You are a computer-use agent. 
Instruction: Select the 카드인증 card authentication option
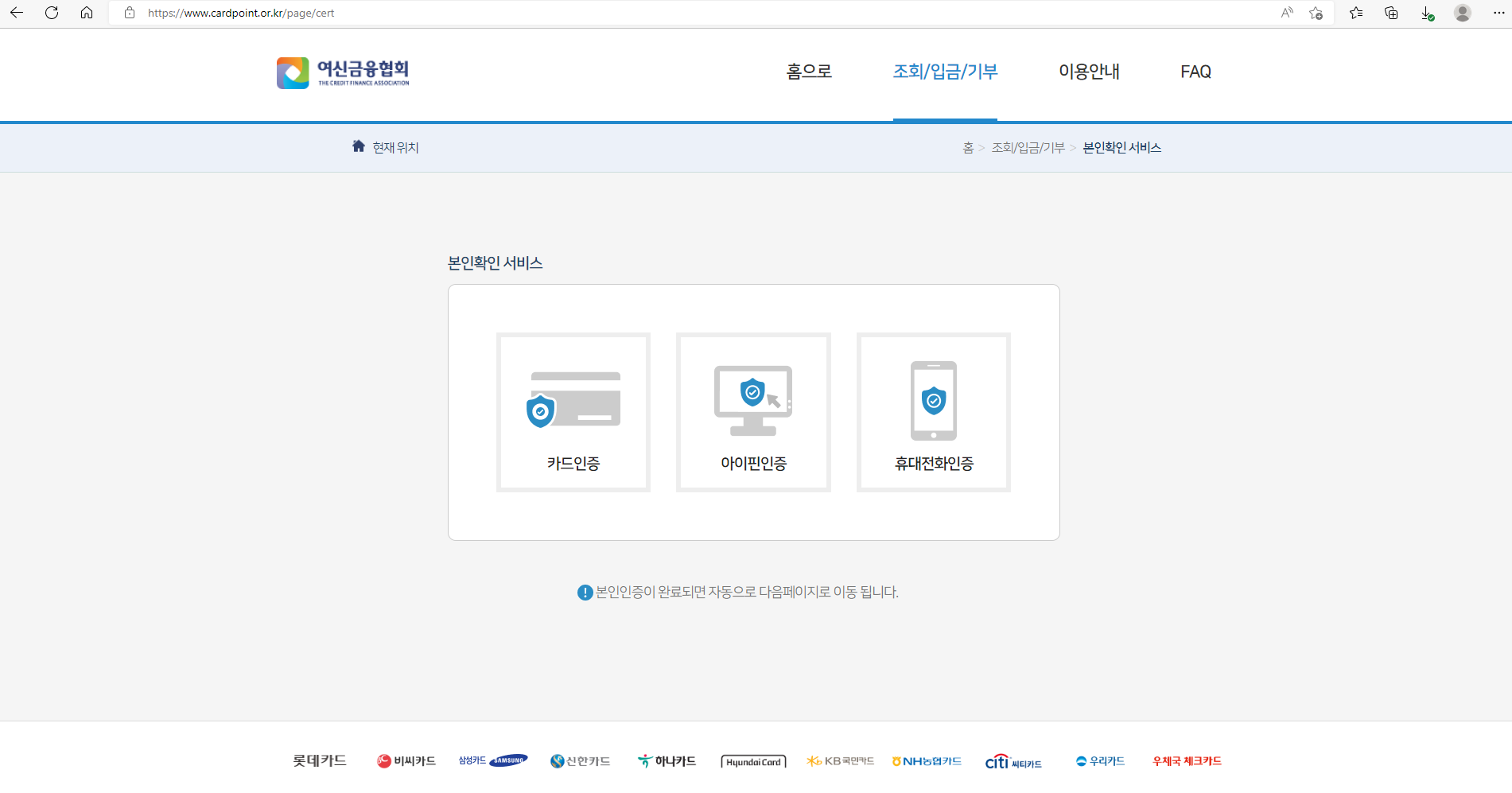coord(573,411)
